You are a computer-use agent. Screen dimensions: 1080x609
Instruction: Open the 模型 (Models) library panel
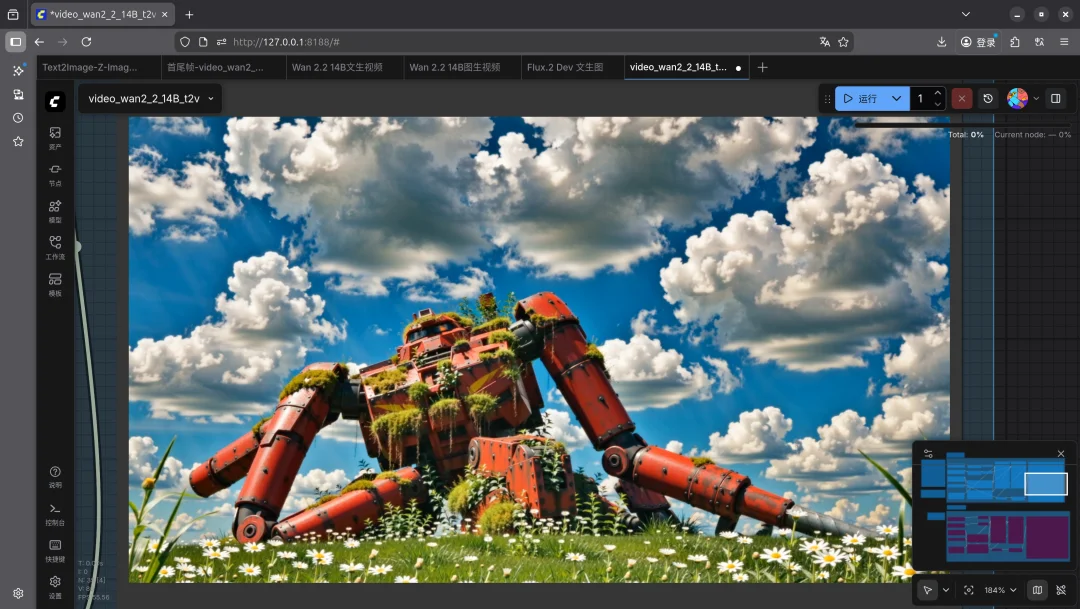pyautogui.click(x=55, y=210)
